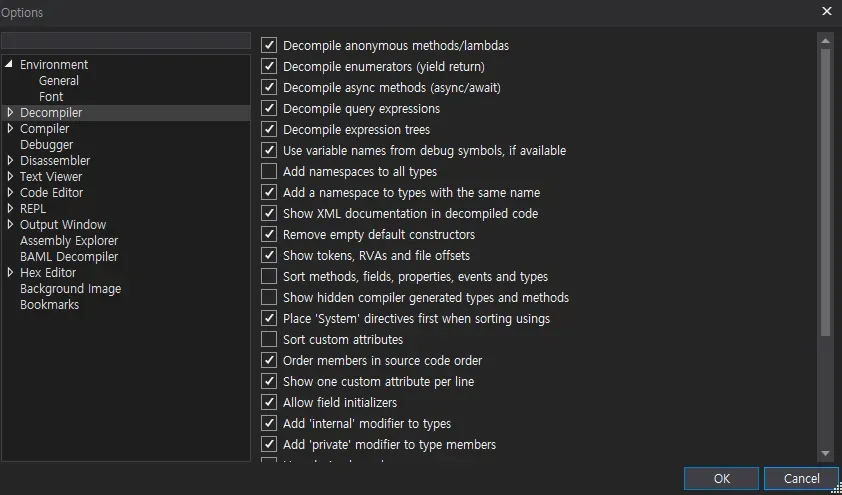
Task: Collapse the Environment tree node
Action: [10, 65]
